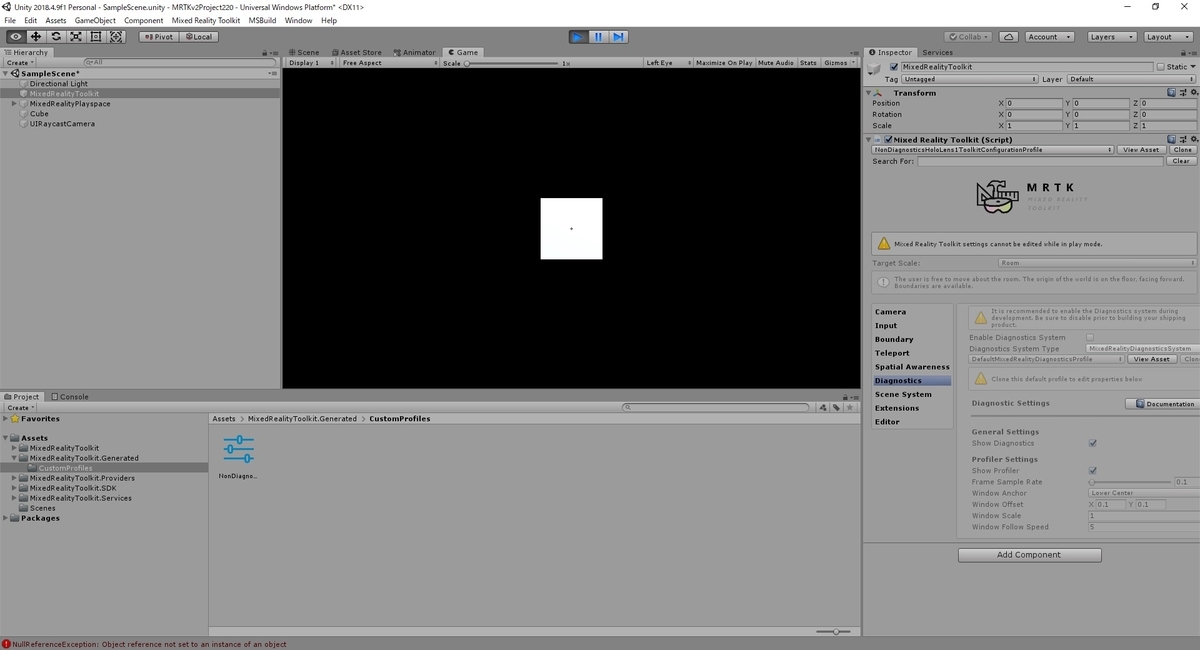This screenshot has height=650, width=1200.
Task: Click the View Asset button for configuration profile
Action: pyautogui.click(x=1141, y=150)
